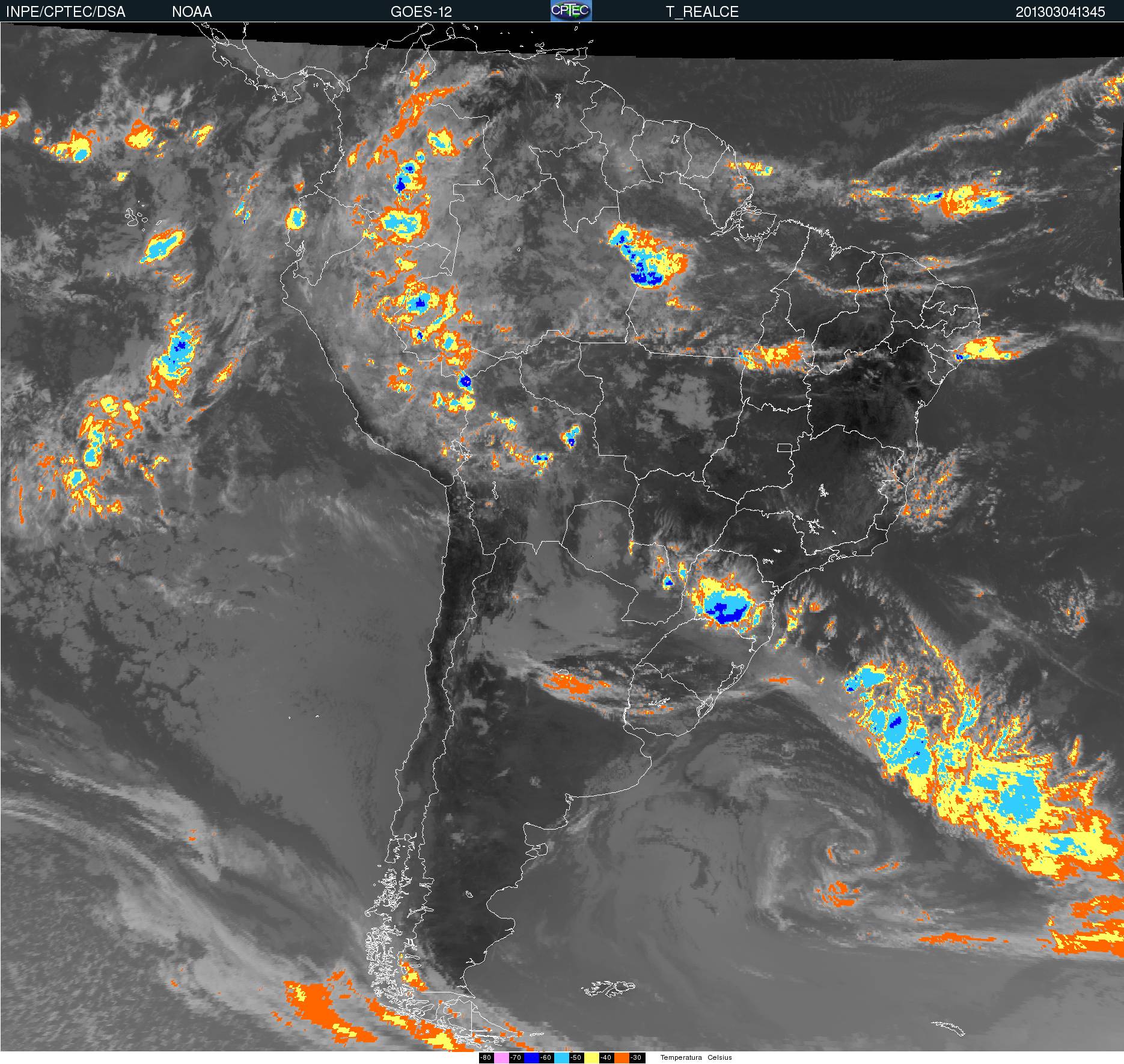The height and width of the screenshot is (1064, 1124).
Task: Click the T_REALCE product label
Action: [702, 12]
